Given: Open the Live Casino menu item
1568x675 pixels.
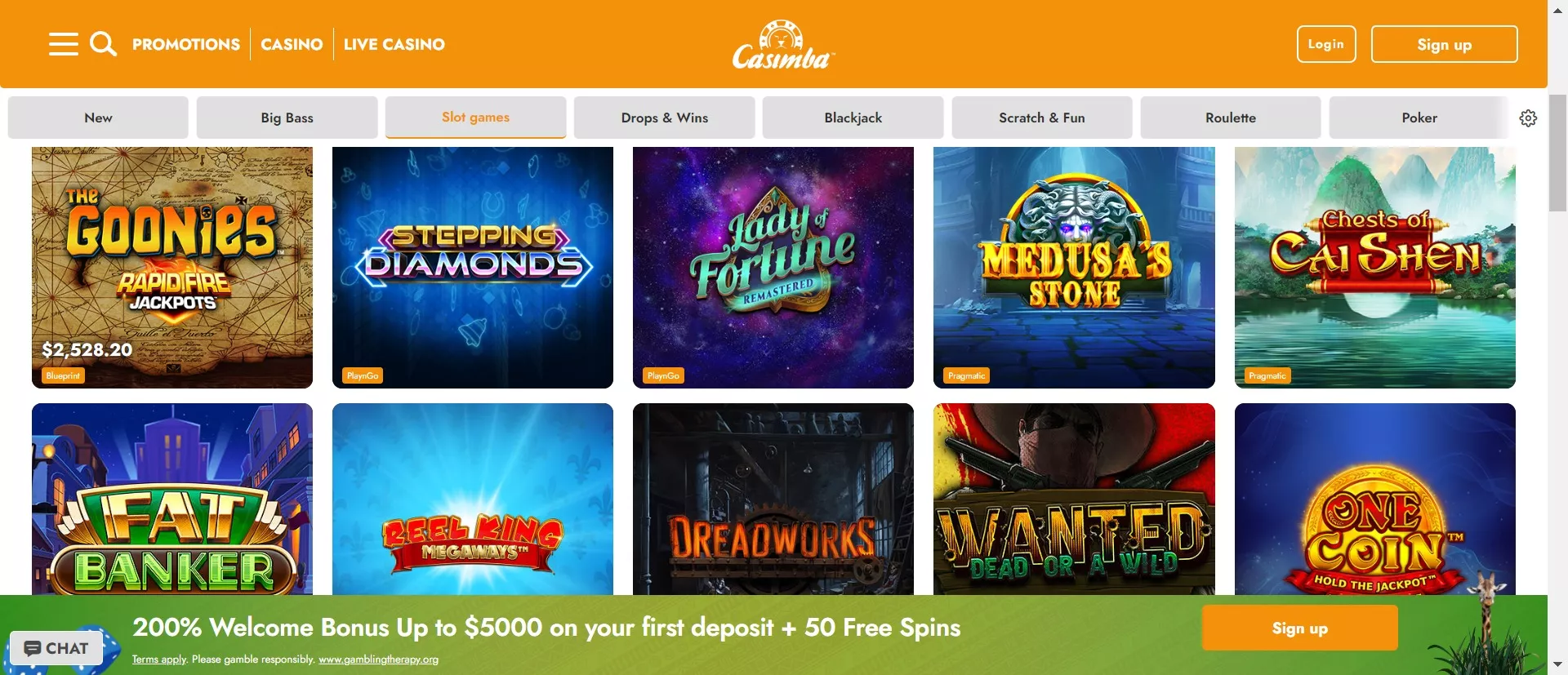Looking at the screenshot, I should [394, 44].
